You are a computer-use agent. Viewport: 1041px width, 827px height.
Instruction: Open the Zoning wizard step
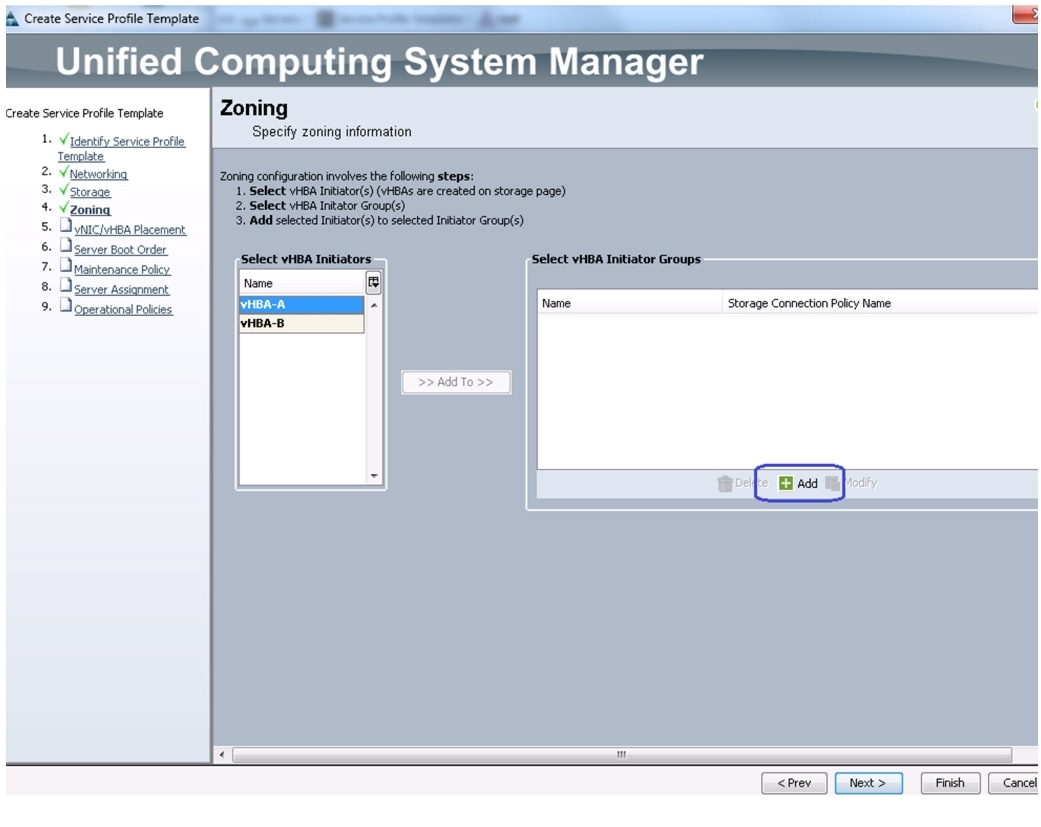tap(90, 210)
